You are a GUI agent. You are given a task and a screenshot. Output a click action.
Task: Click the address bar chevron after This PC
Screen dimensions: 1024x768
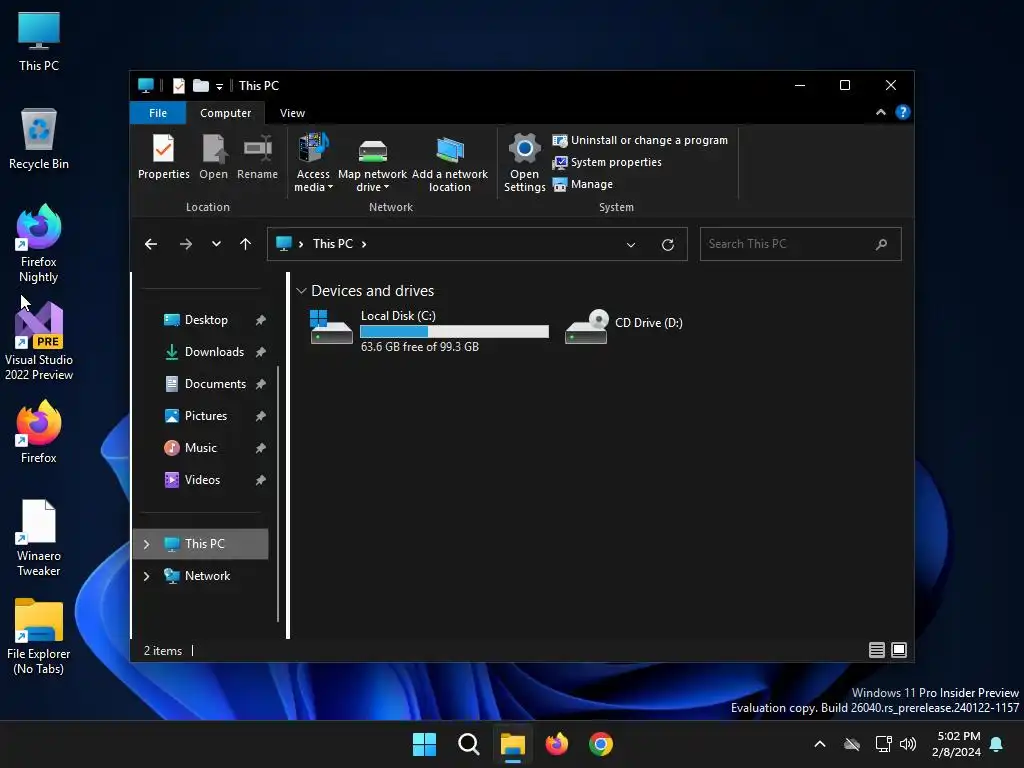(x=364, y=244)
